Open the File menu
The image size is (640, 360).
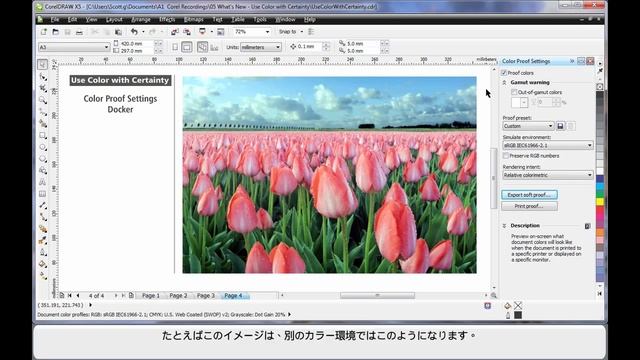click(x=55, y=19)
